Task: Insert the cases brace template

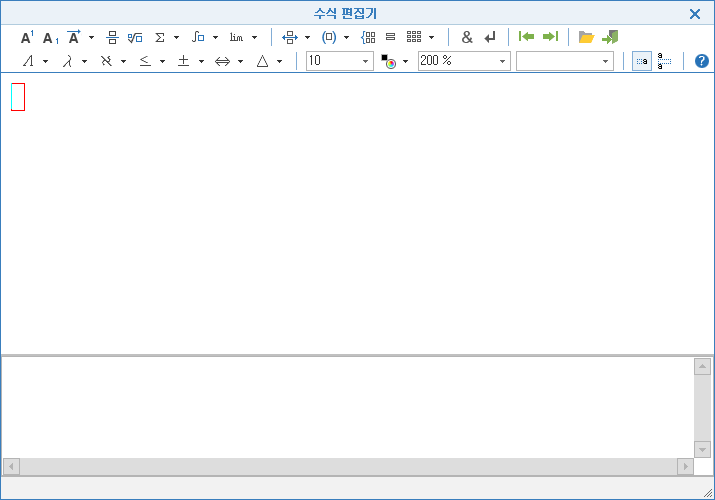Action: (x=368, y=37)
